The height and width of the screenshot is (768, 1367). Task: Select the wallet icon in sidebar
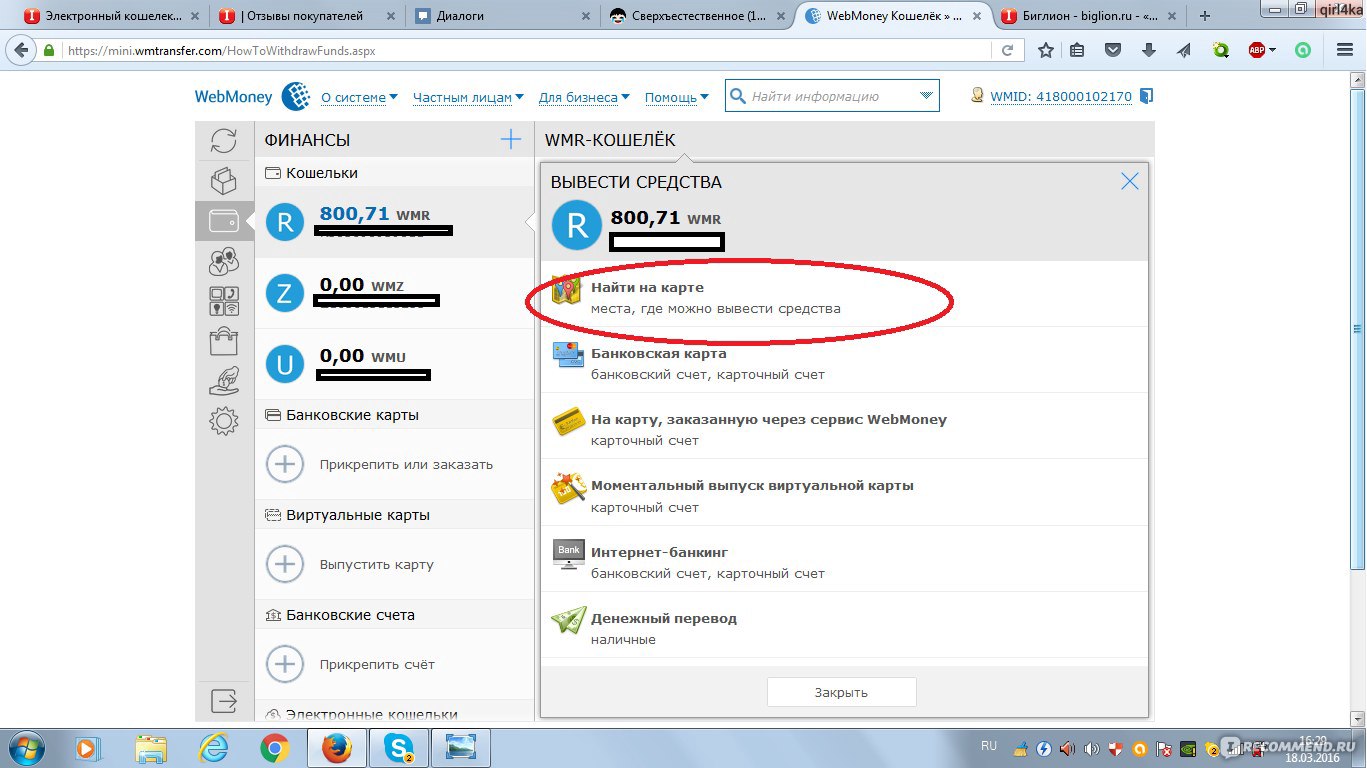pos(224,221)
